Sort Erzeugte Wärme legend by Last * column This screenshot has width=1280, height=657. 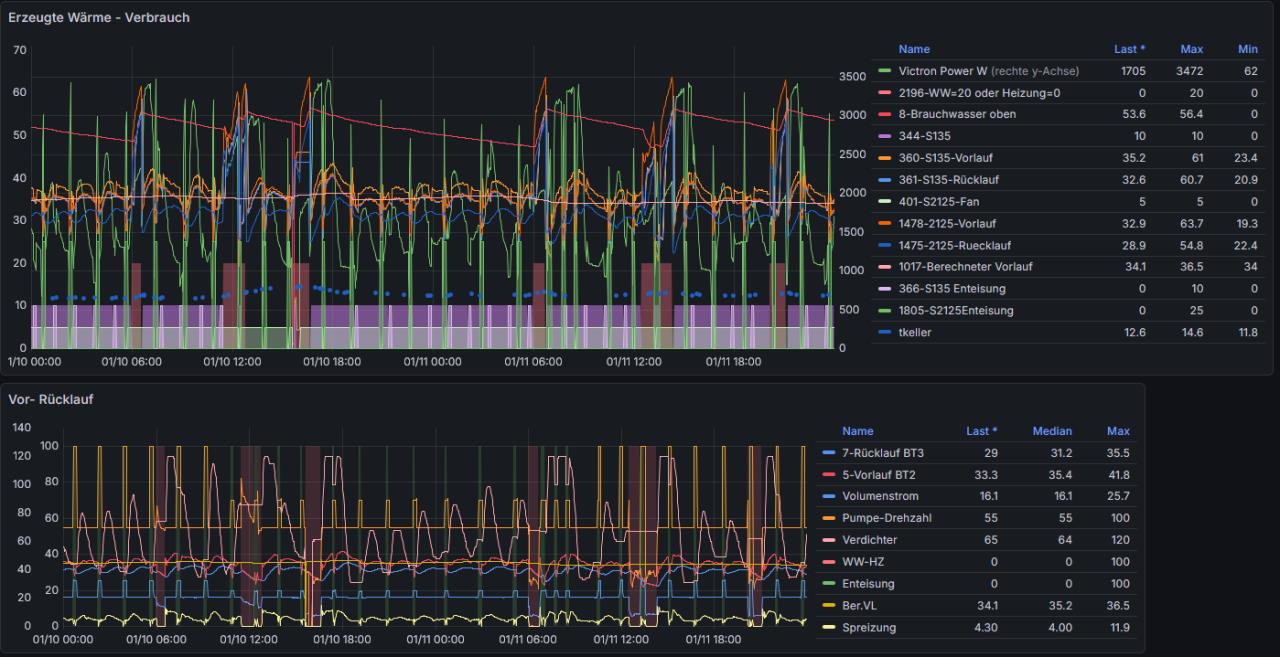[x=1129, y=49]
